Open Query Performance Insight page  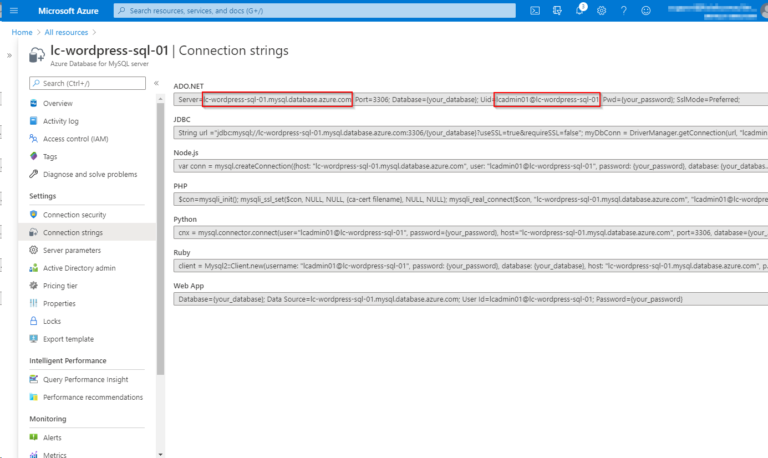pos(87,379)
